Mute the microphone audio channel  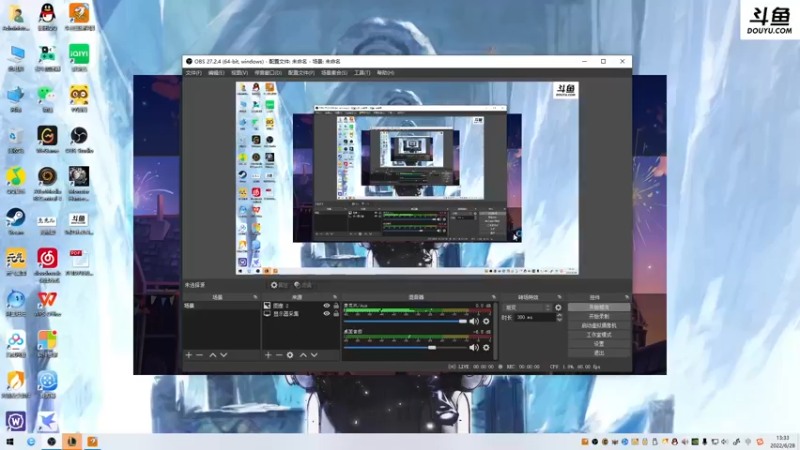click(x=473, y=321)
